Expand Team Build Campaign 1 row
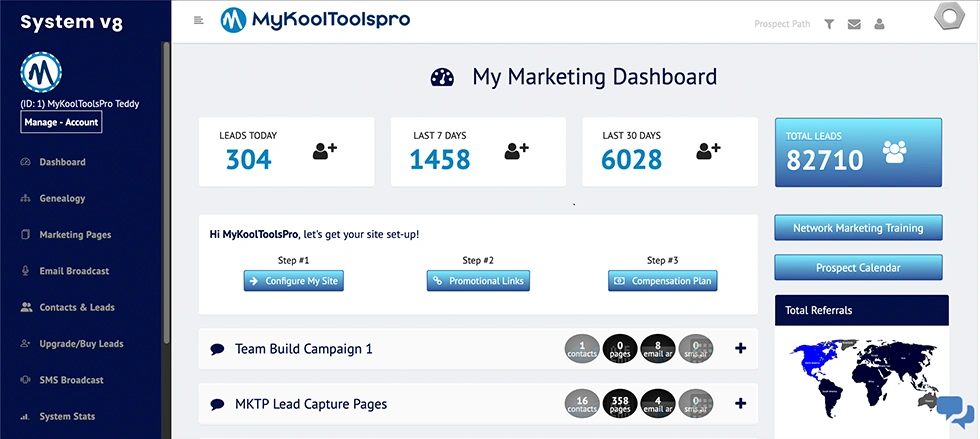This screenshot has height=439, width=980. pyautogui.click(x=740, y=348)
